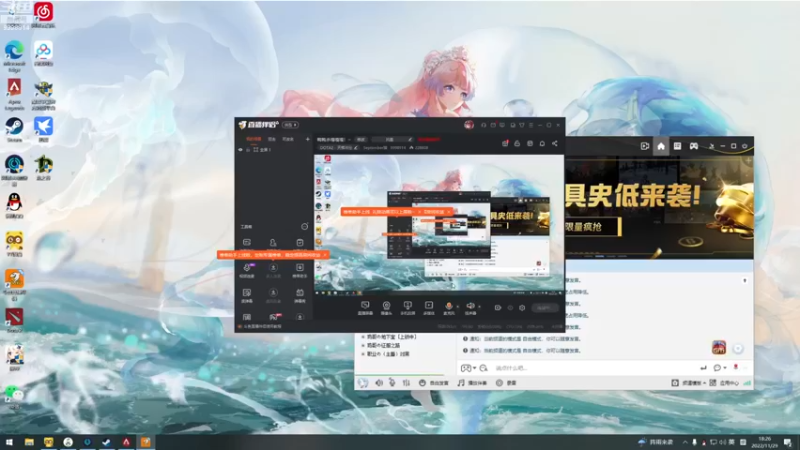
Task: Select second sub-channel in channel list
Action: pyautogui.click(x=381, y=345)
